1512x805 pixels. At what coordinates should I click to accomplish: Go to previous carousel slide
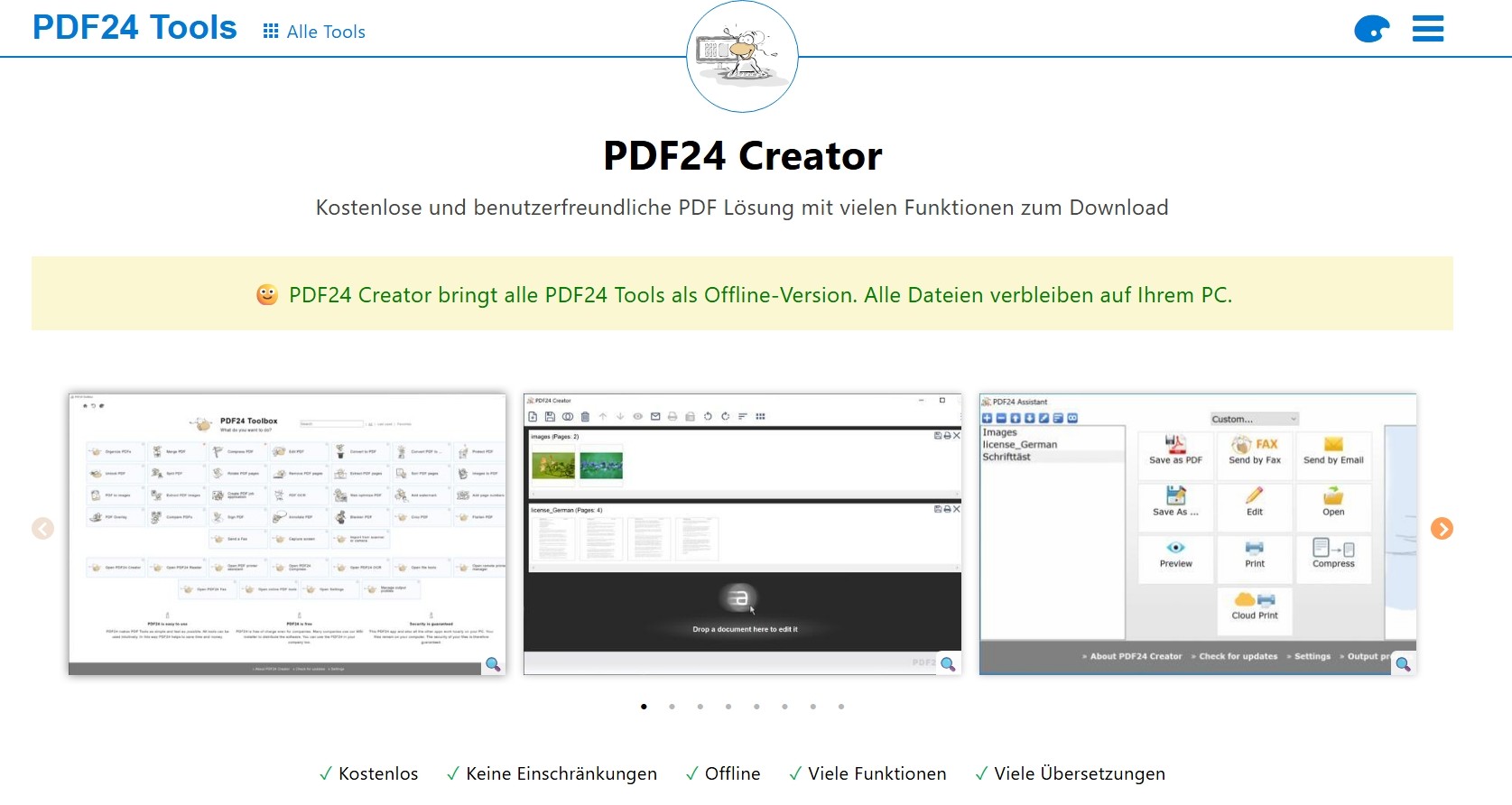(42, 529)
